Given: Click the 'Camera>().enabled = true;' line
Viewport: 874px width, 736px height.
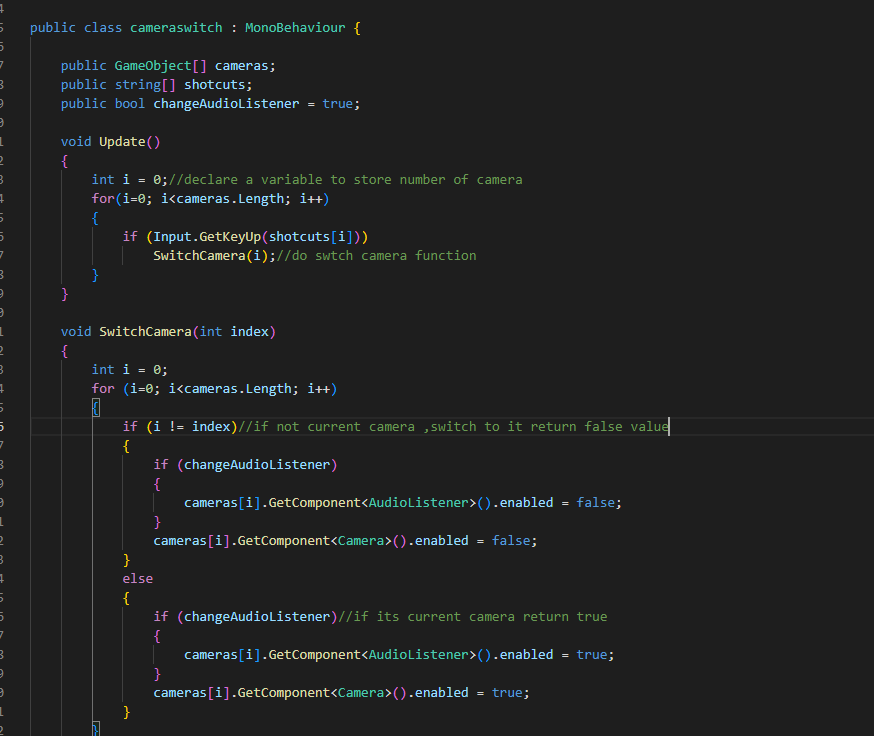Looking at the screenshot, I should tap(341, 693).
